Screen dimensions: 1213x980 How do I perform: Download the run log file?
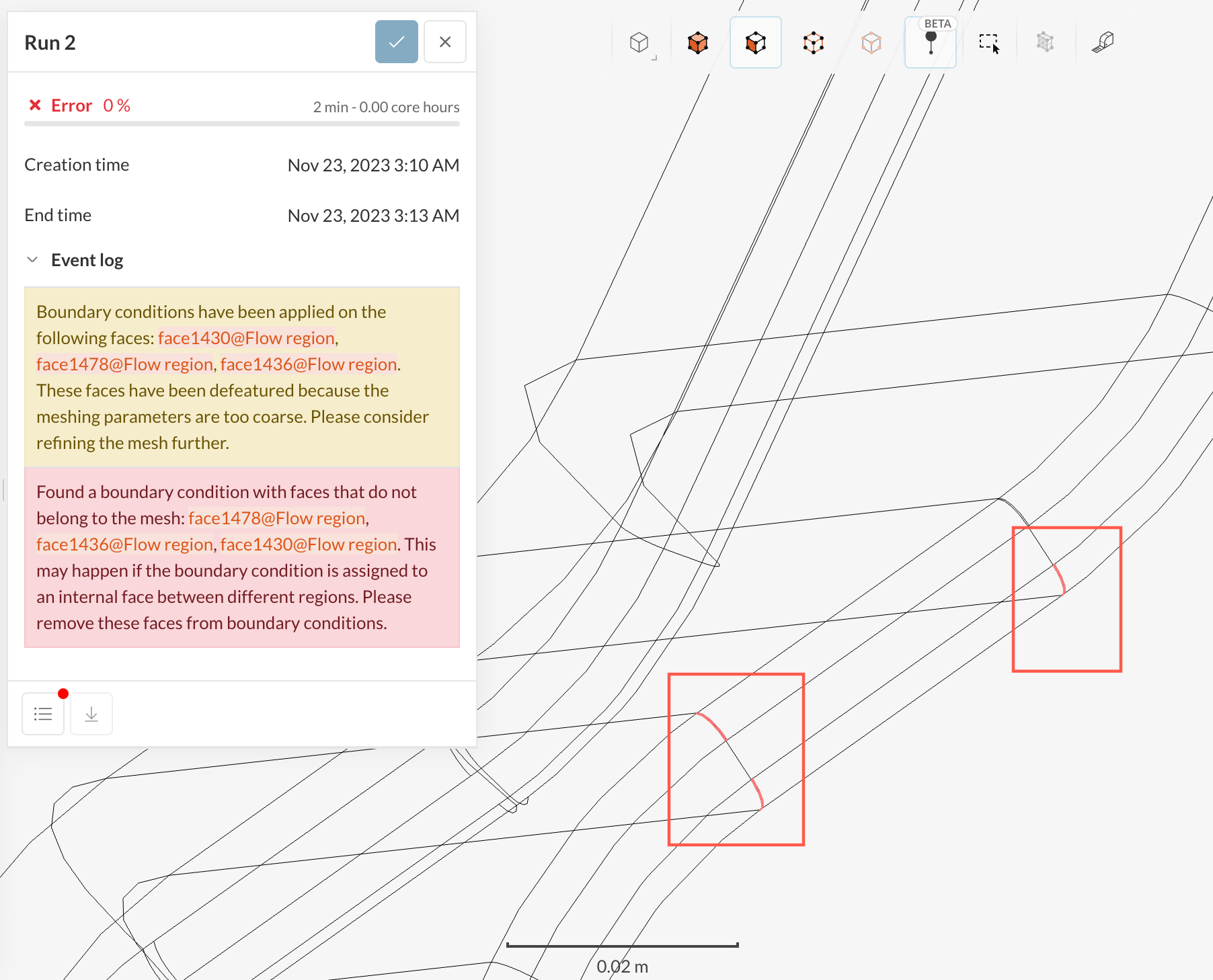(x=91, y=714)
